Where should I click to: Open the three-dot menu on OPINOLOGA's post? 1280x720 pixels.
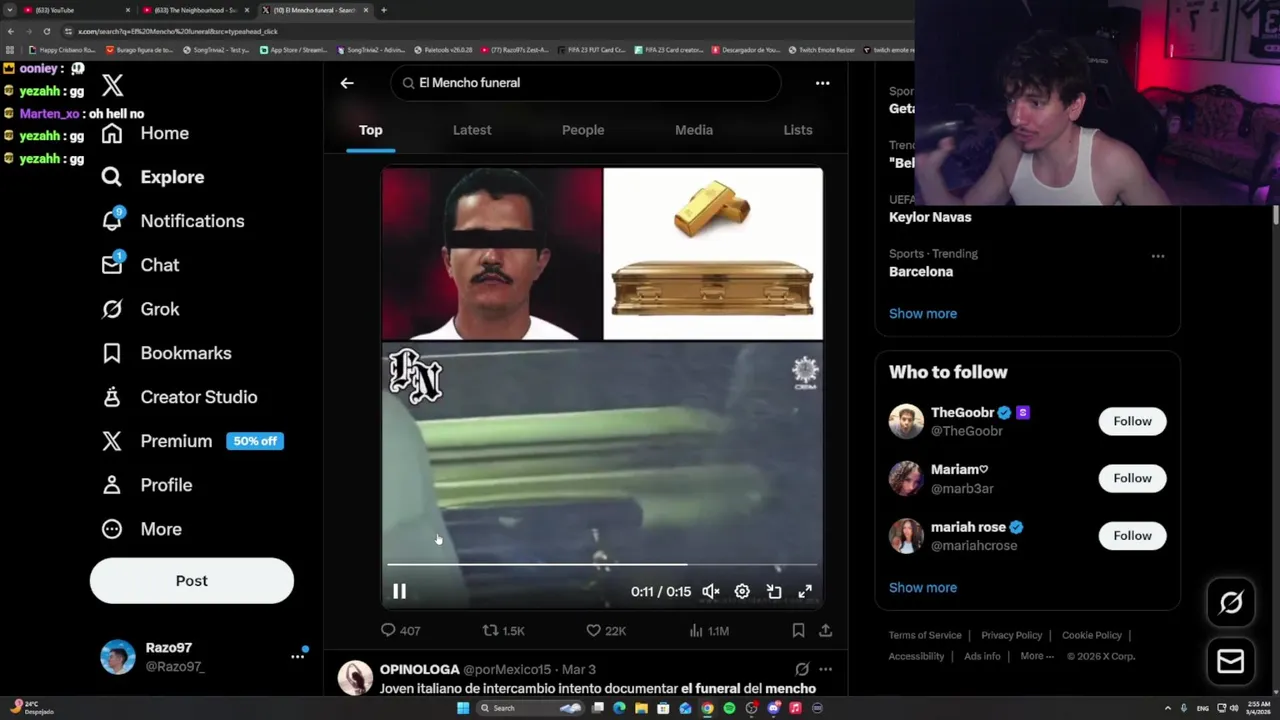825,669
